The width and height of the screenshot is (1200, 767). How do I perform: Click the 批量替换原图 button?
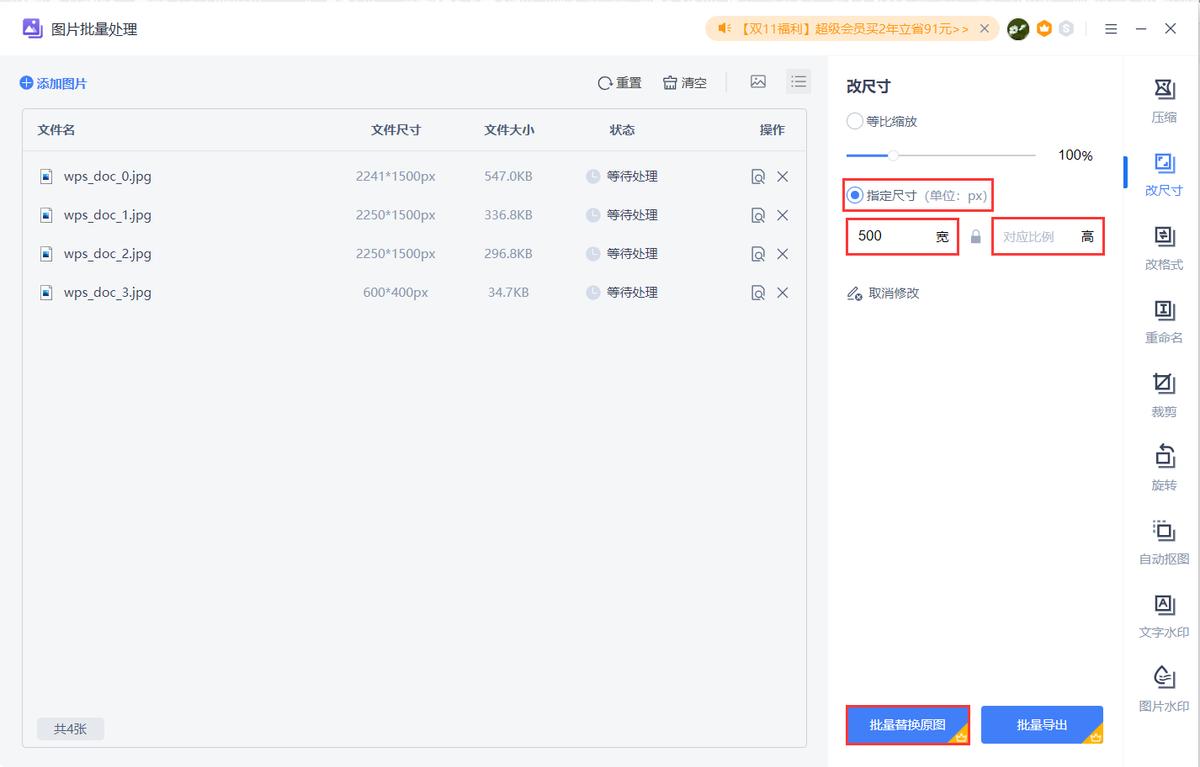tap(906, 724)
